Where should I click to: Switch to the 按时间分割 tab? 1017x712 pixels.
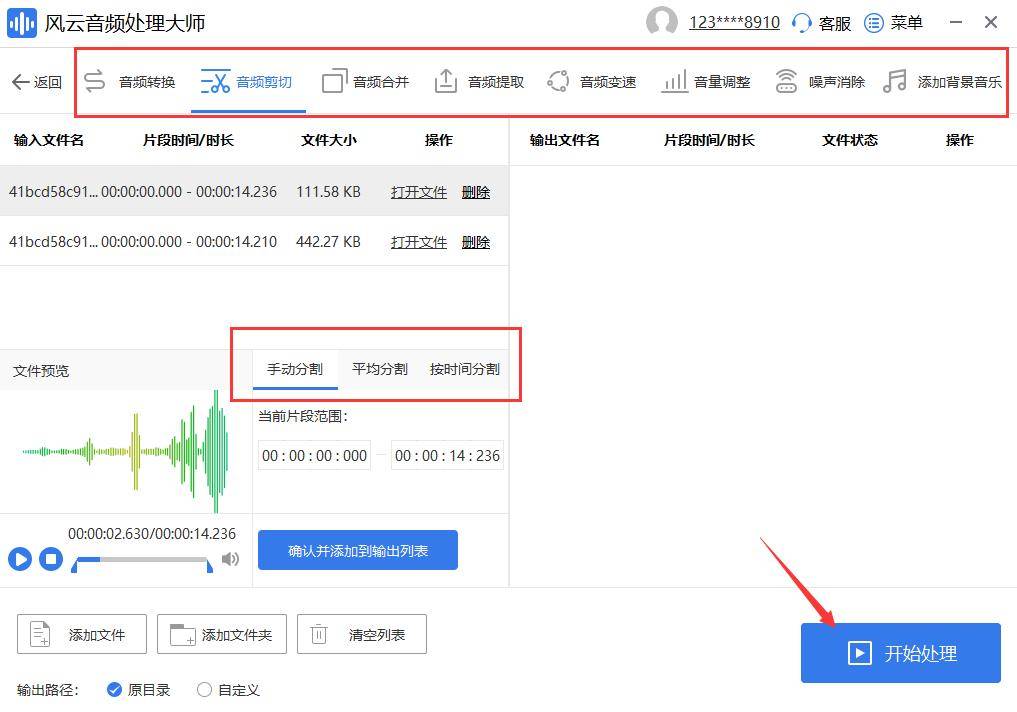tap(463, 369)
